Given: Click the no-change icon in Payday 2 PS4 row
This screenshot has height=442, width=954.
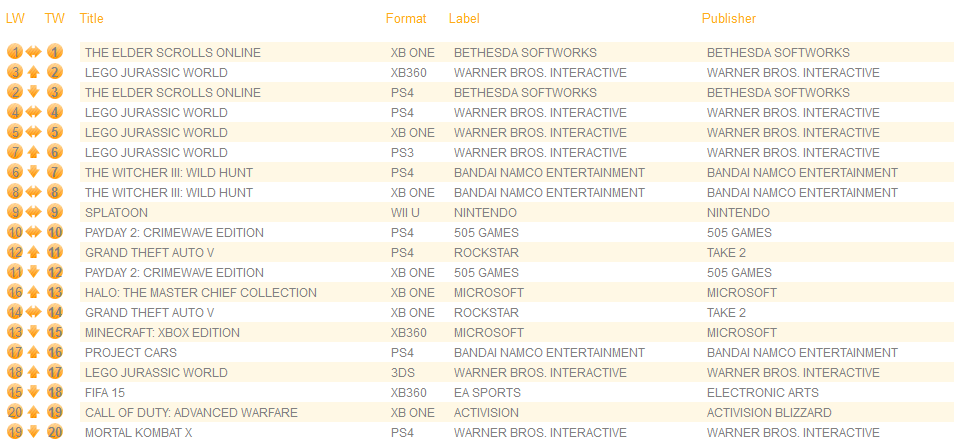Looking at the screenshot, I should (34, 232).
